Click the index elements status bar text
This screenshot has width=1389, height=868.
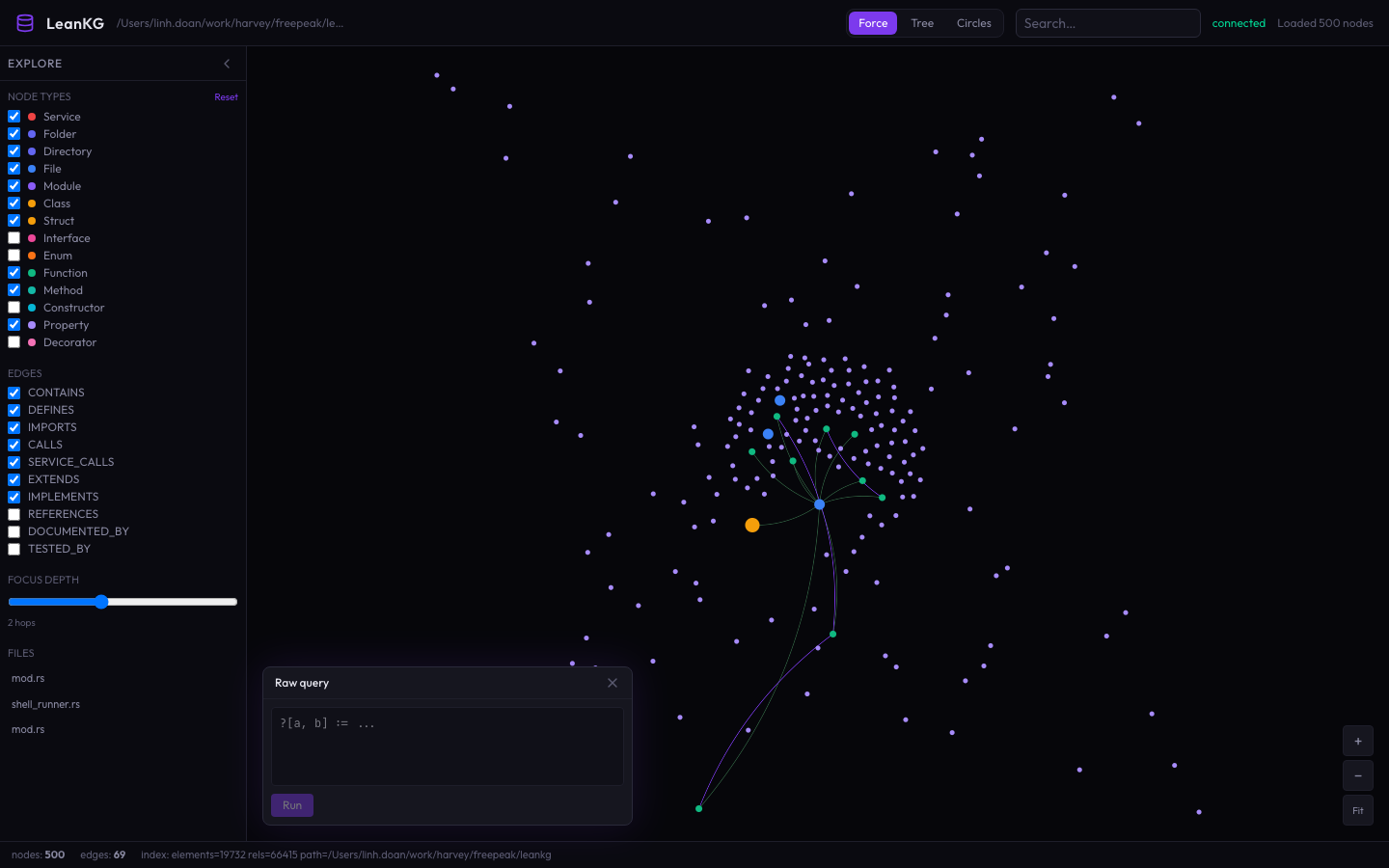pyautogui.click(x=346, y=854)
